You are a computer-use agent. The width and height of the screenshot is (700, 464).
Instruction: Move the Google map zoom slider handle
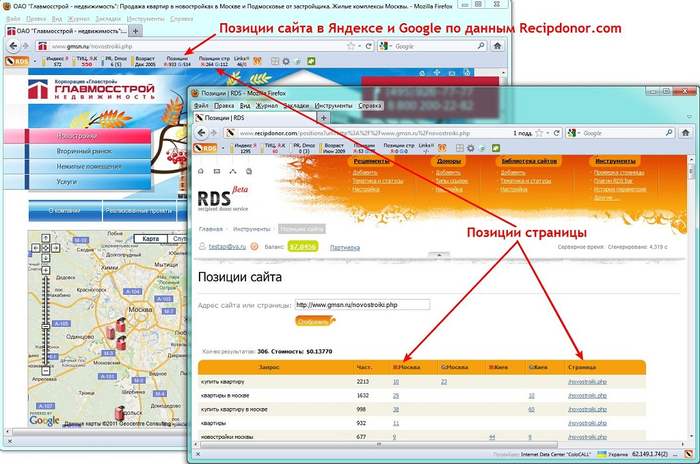click(46, 326)
